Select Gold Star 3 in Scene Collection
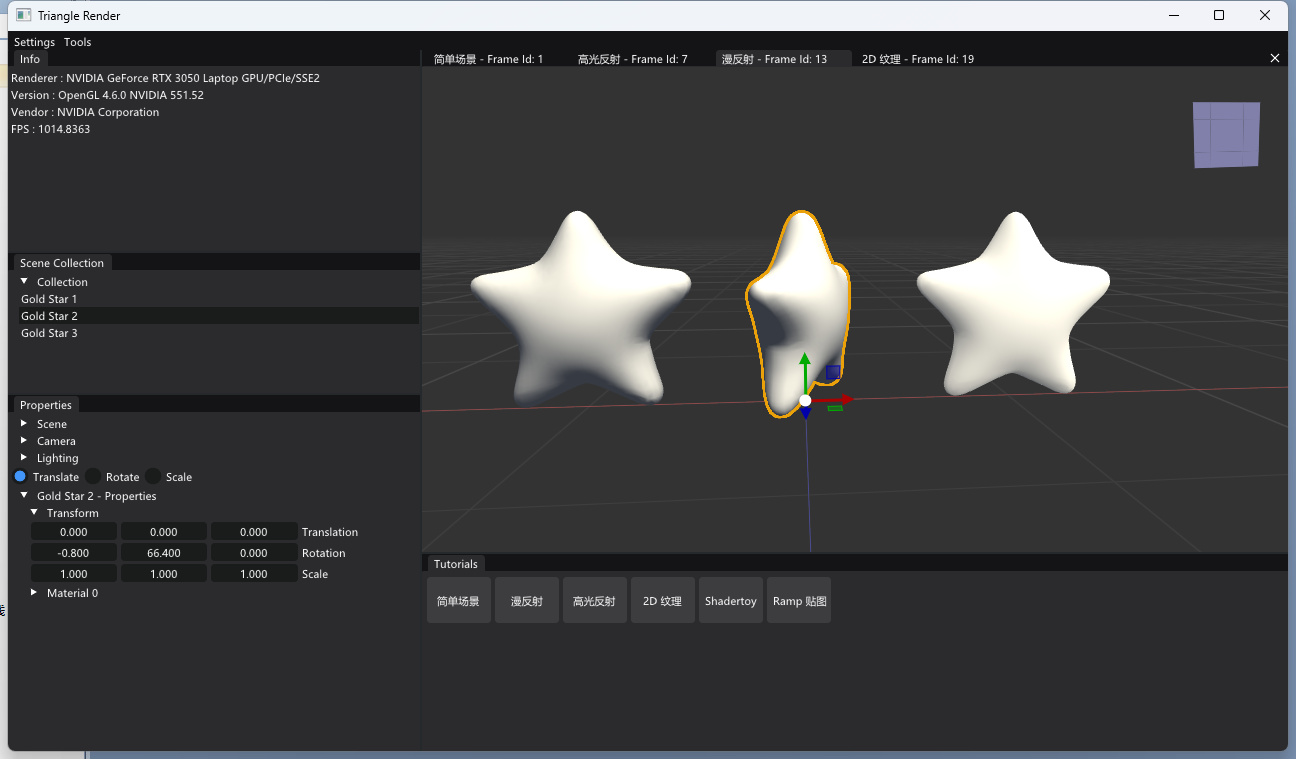 pyautogui.click(x=49, y=333)
